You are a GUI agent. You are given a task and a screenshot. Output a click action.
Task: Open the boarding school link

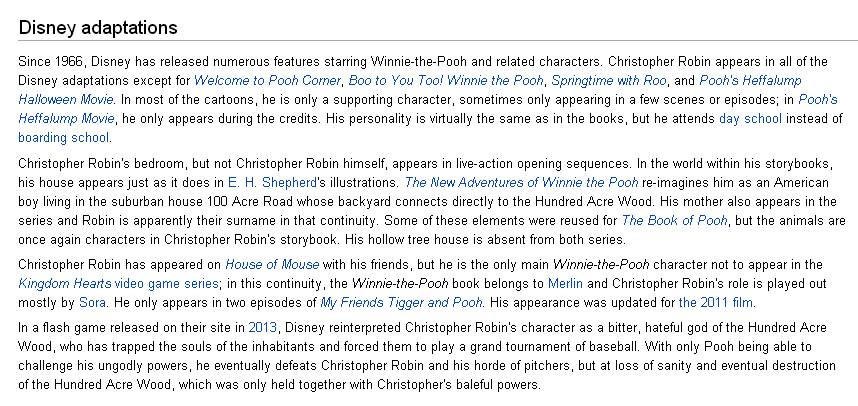point(63,137)
